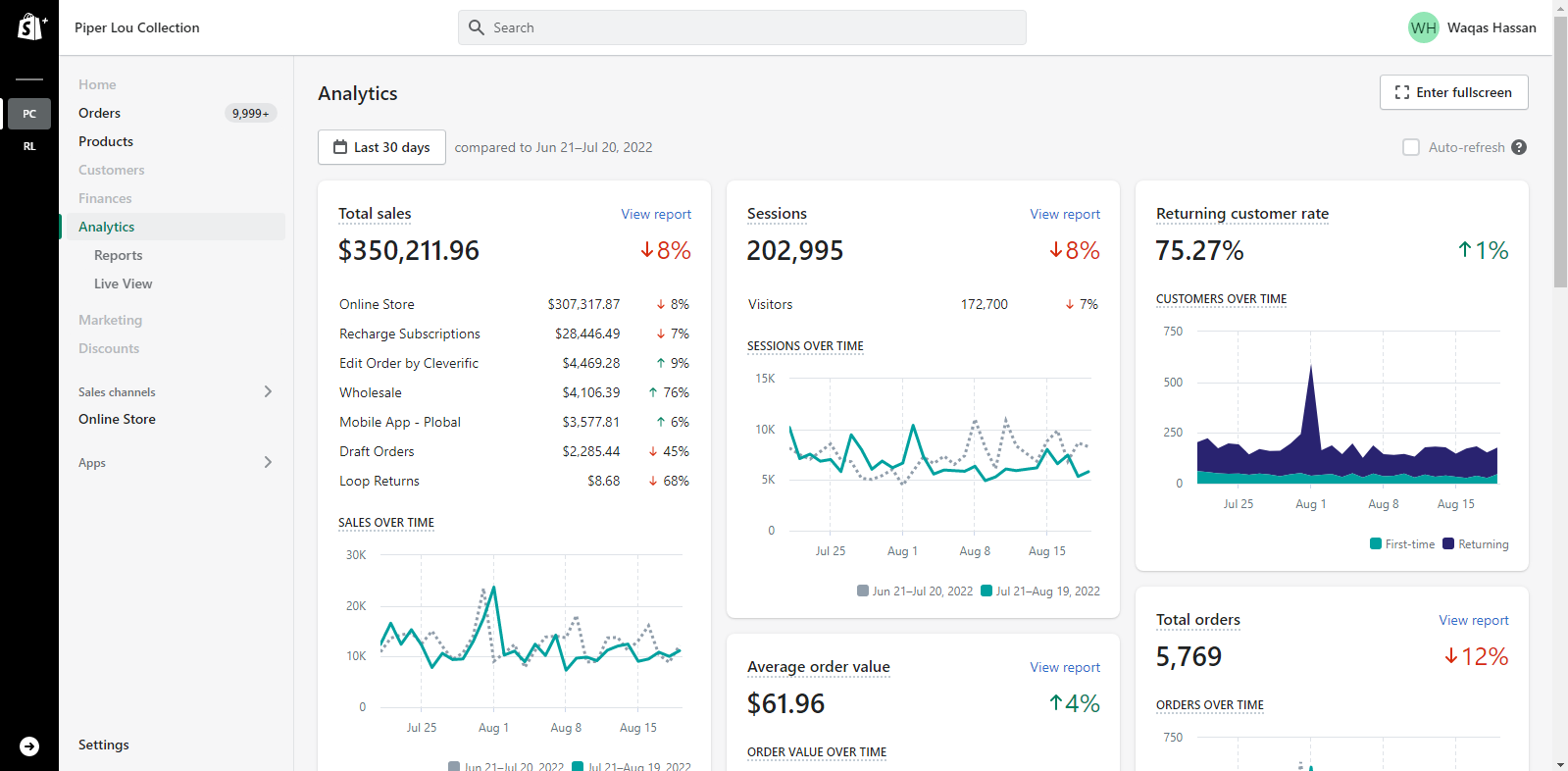Click the Returning legend navy swatch
The height and width of the screenshot is (771, 1568).
[x=1448, y=543]
